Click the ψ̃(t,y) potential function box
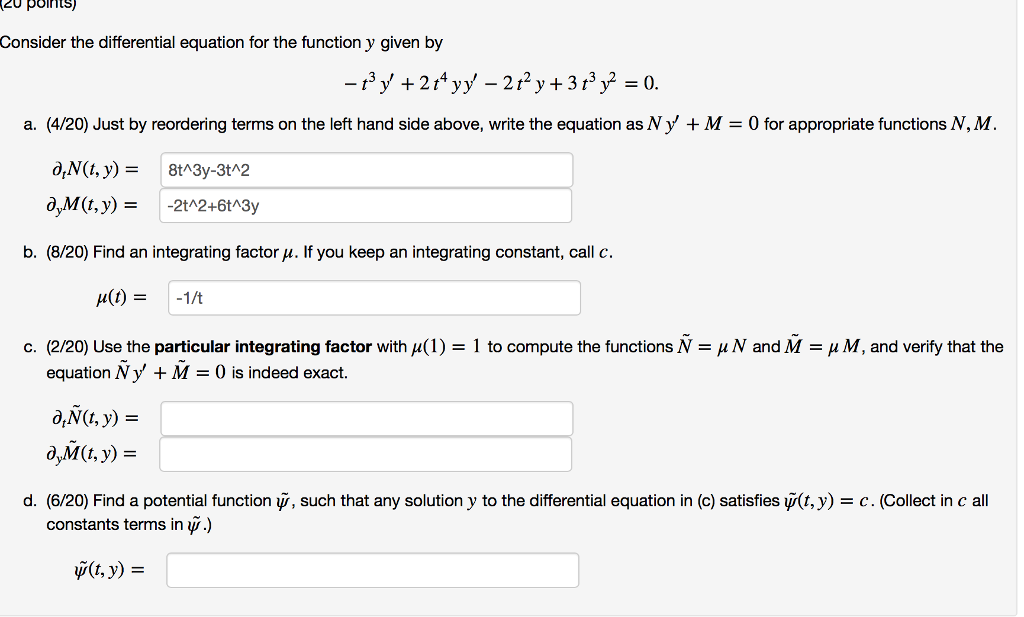This screenshot has width=1024, height=617. click(x=374, y=569)
